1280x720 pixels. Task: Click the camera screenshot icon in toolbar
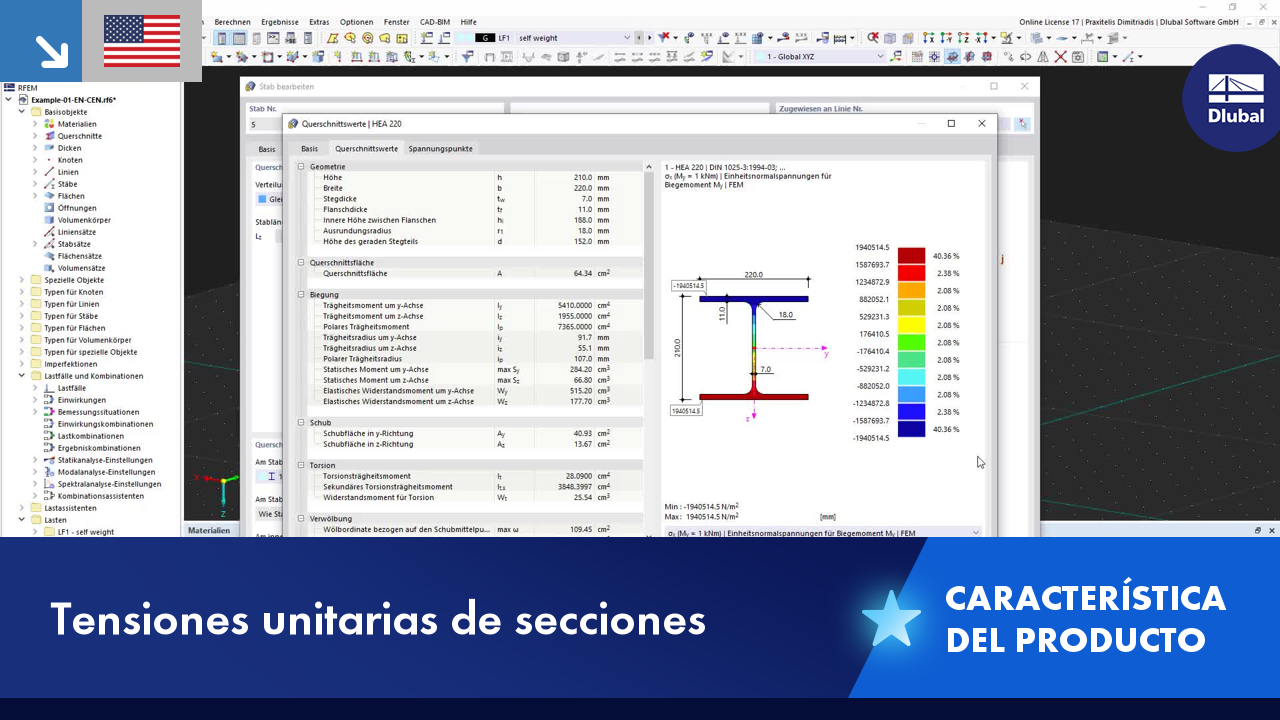coord(1078,57)
